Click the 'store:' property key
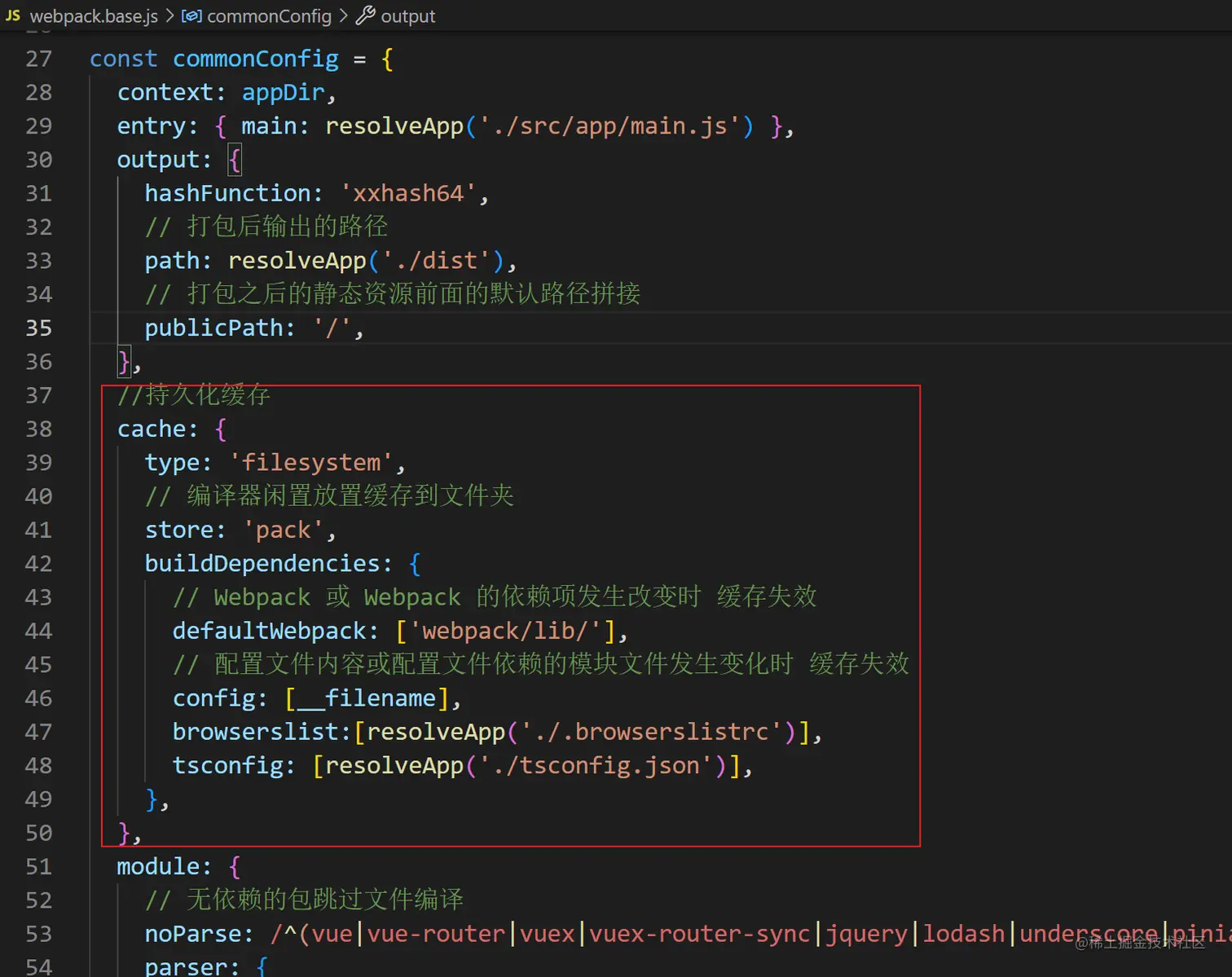Image resolution: width=1232 pixels, height=977 pixels. (x=186, y=530)
